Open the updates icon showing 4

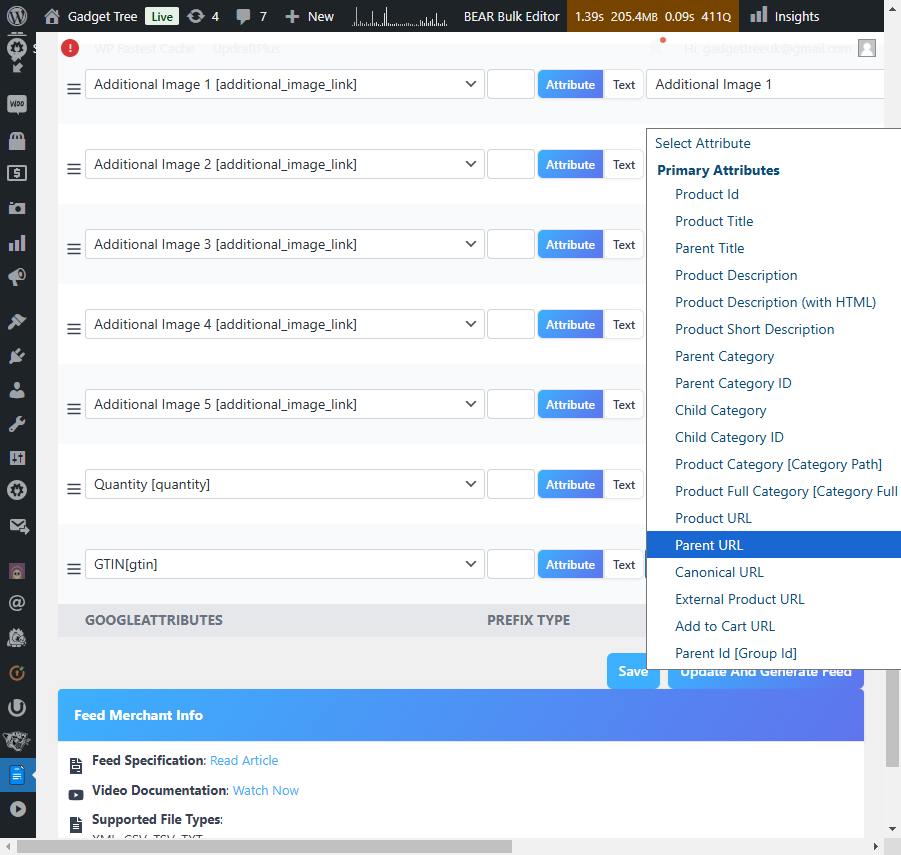coord(196,16)
